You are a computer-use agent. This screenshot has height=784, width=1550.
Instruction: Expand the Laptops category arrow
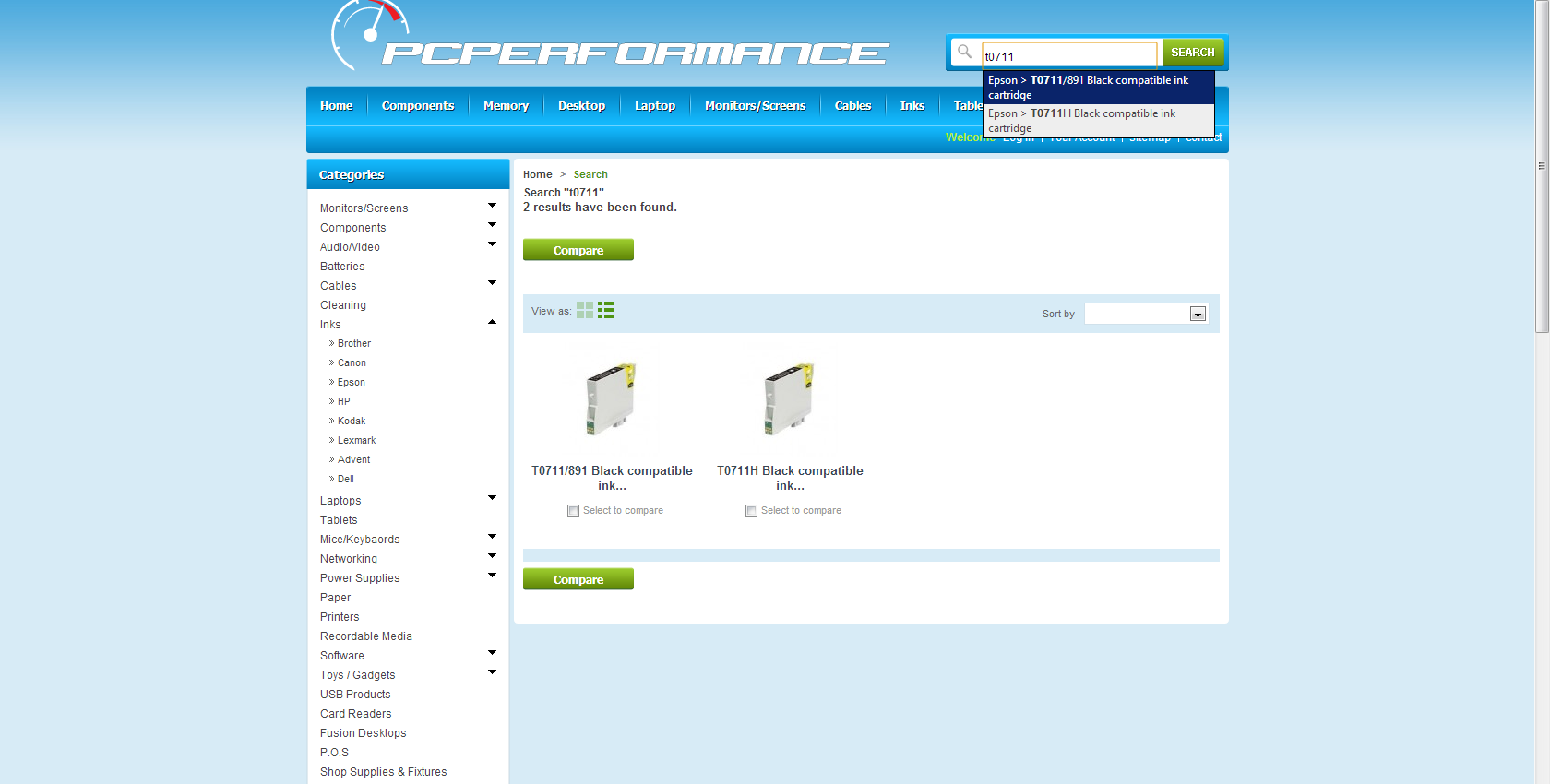[492, 498]
